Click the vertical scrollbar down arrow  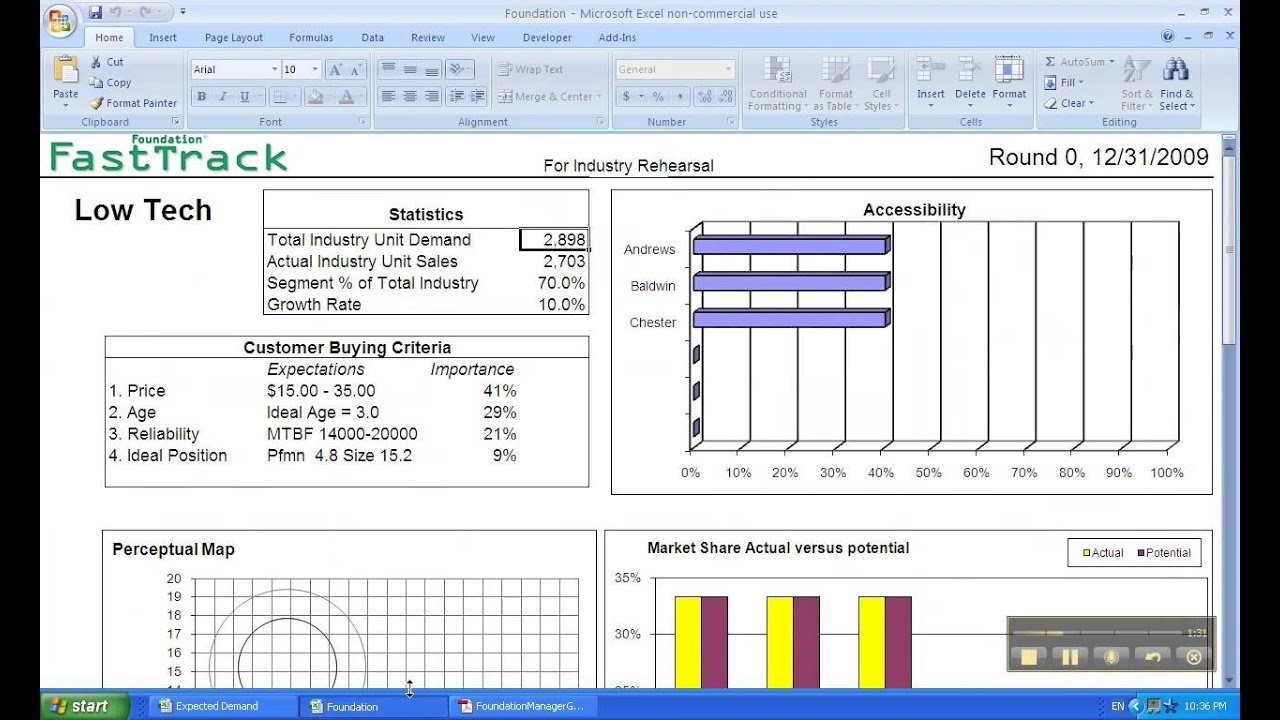tap(1230, 678)
